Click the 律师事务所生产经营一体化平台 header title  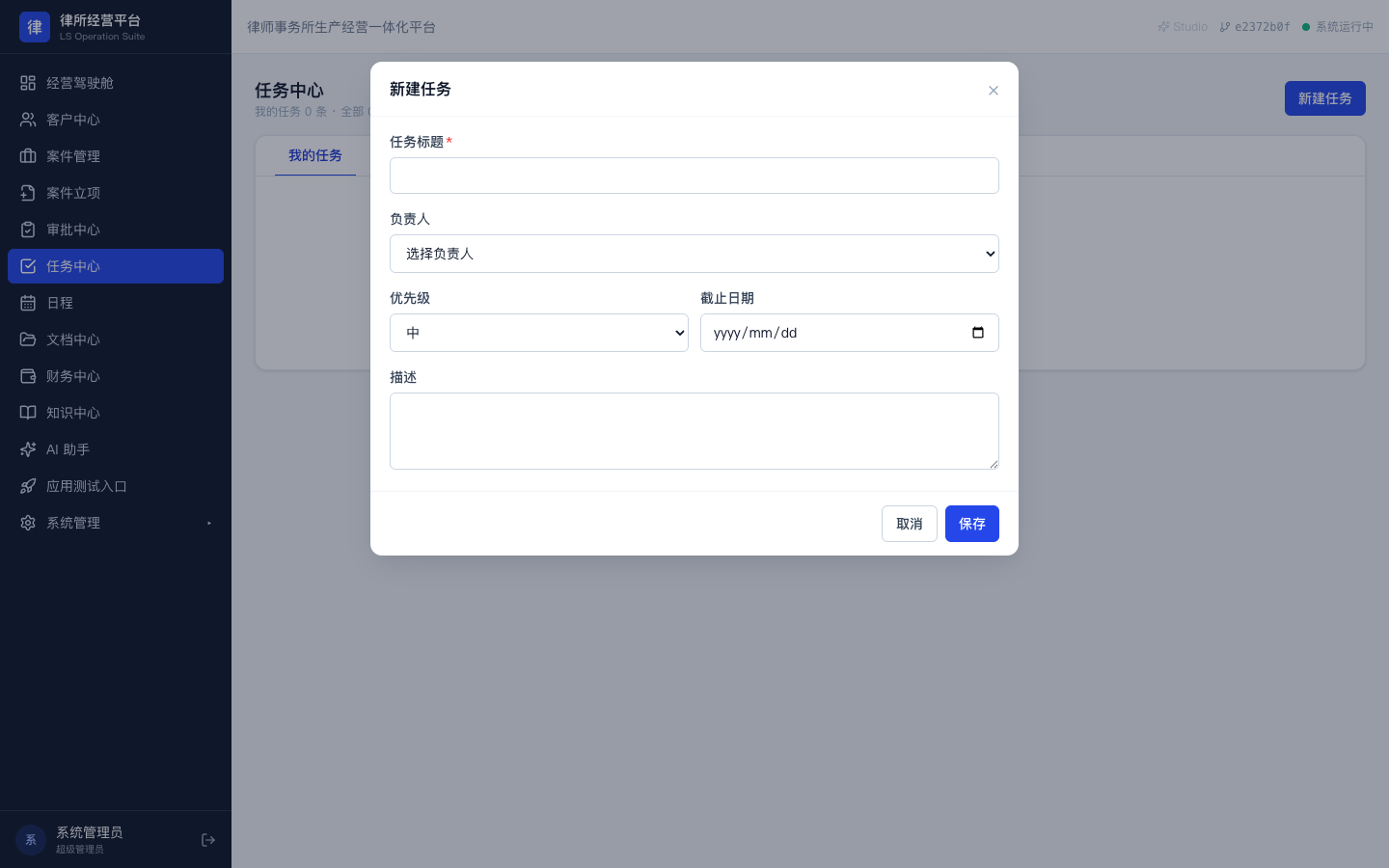pyautogui.click(x=341, y=27)
